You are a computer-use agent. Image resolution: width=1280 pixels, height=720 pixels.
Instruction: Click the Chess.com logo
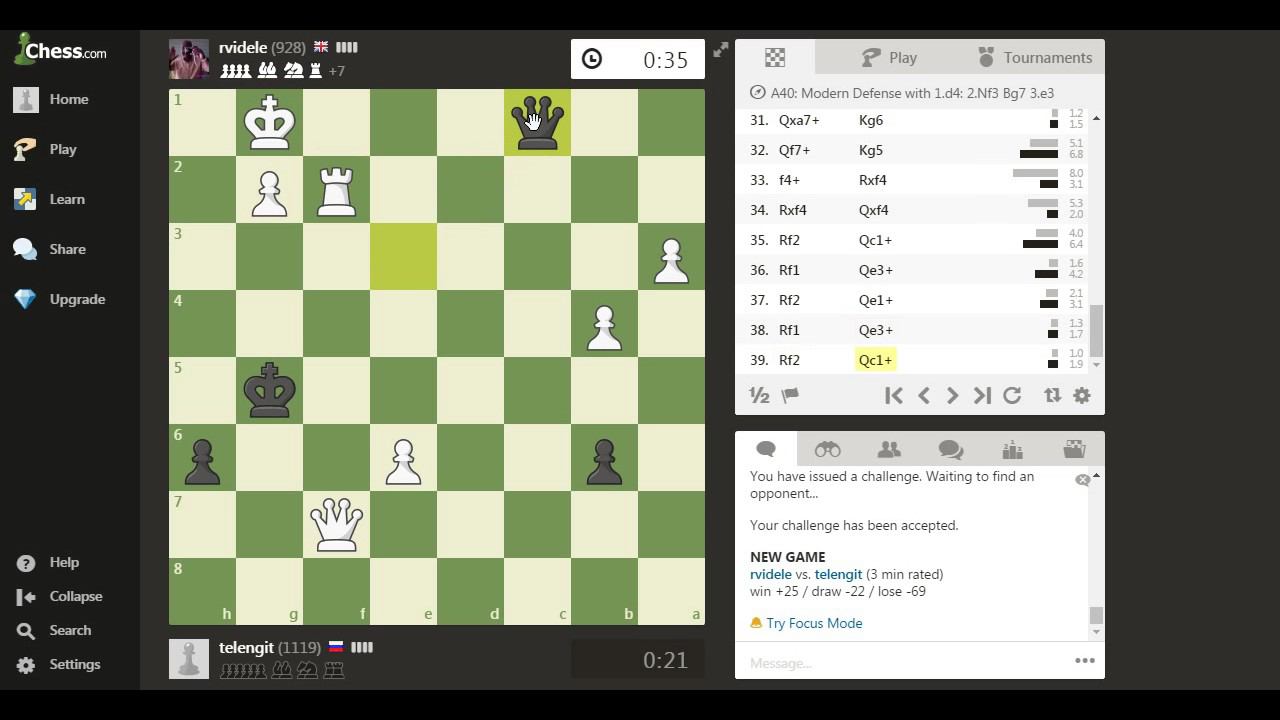60,50
